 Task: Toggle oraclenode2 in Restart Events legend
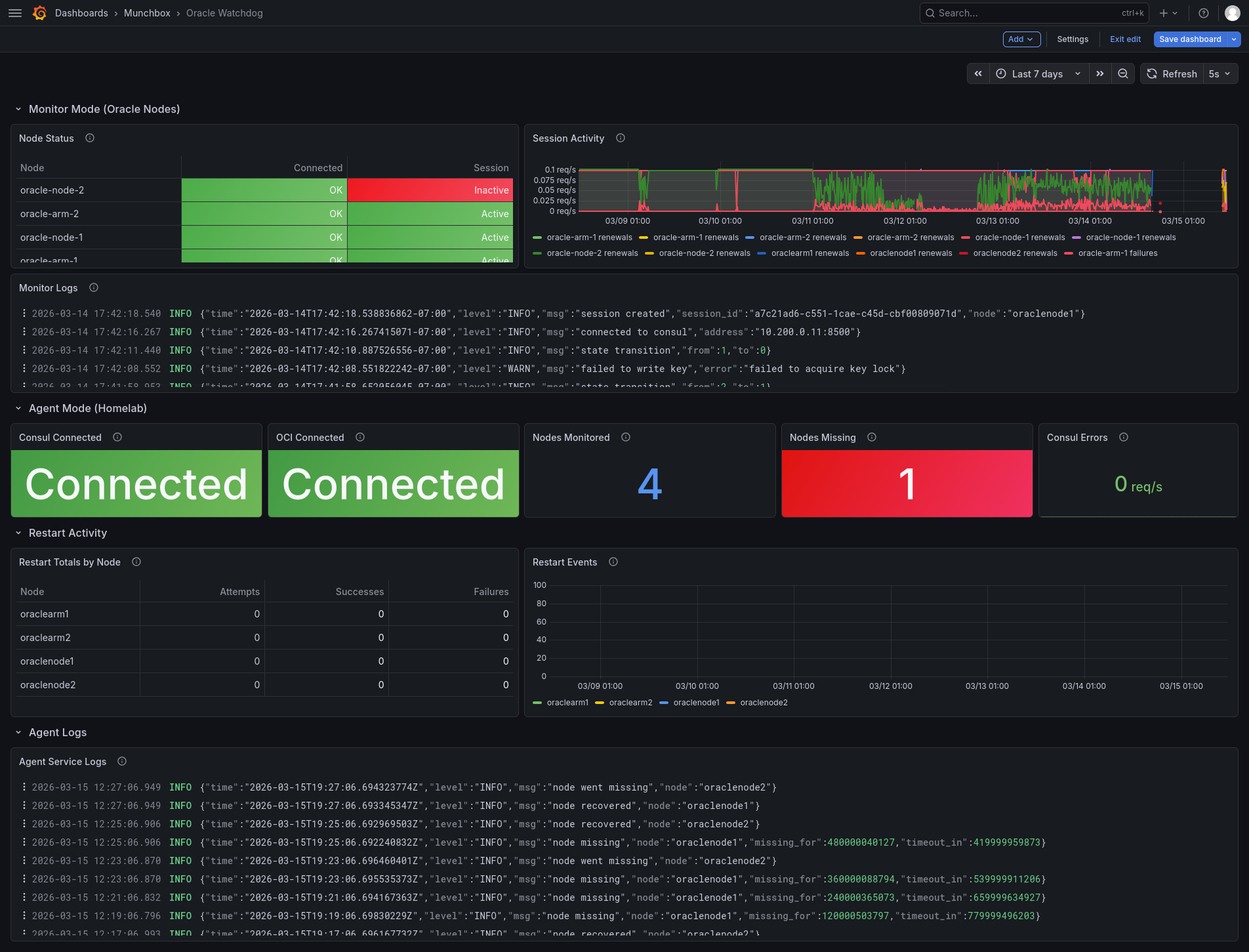pyautogui.click(x=764, y=703)
